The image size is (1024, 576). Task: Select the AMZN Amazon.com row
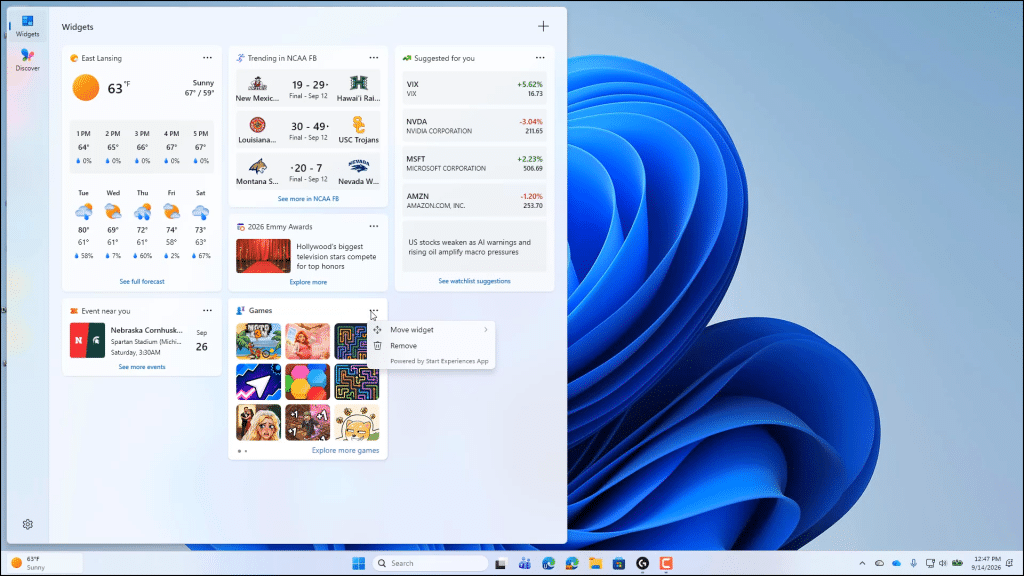tap(474, 200)
